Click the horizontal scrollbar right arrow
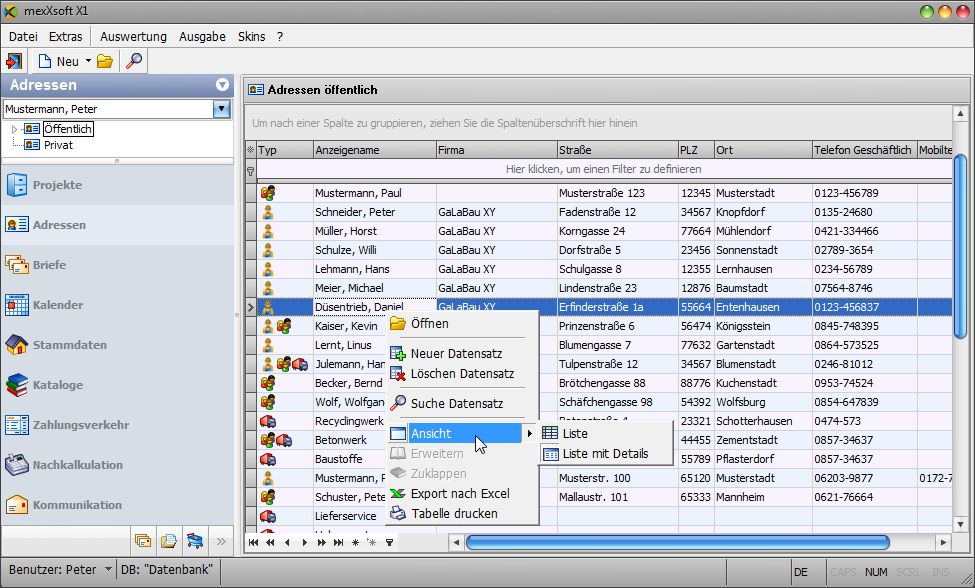 [x=943, y=543]
